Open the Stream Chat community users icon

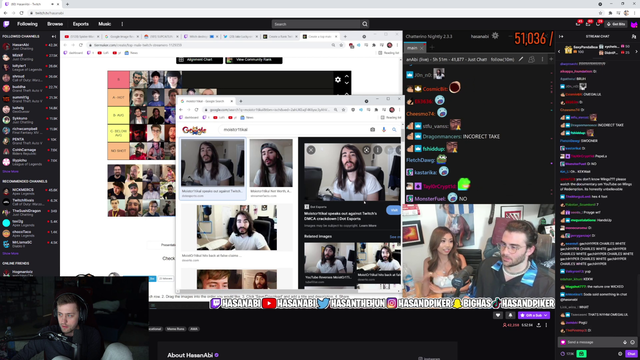click(633, 36)
